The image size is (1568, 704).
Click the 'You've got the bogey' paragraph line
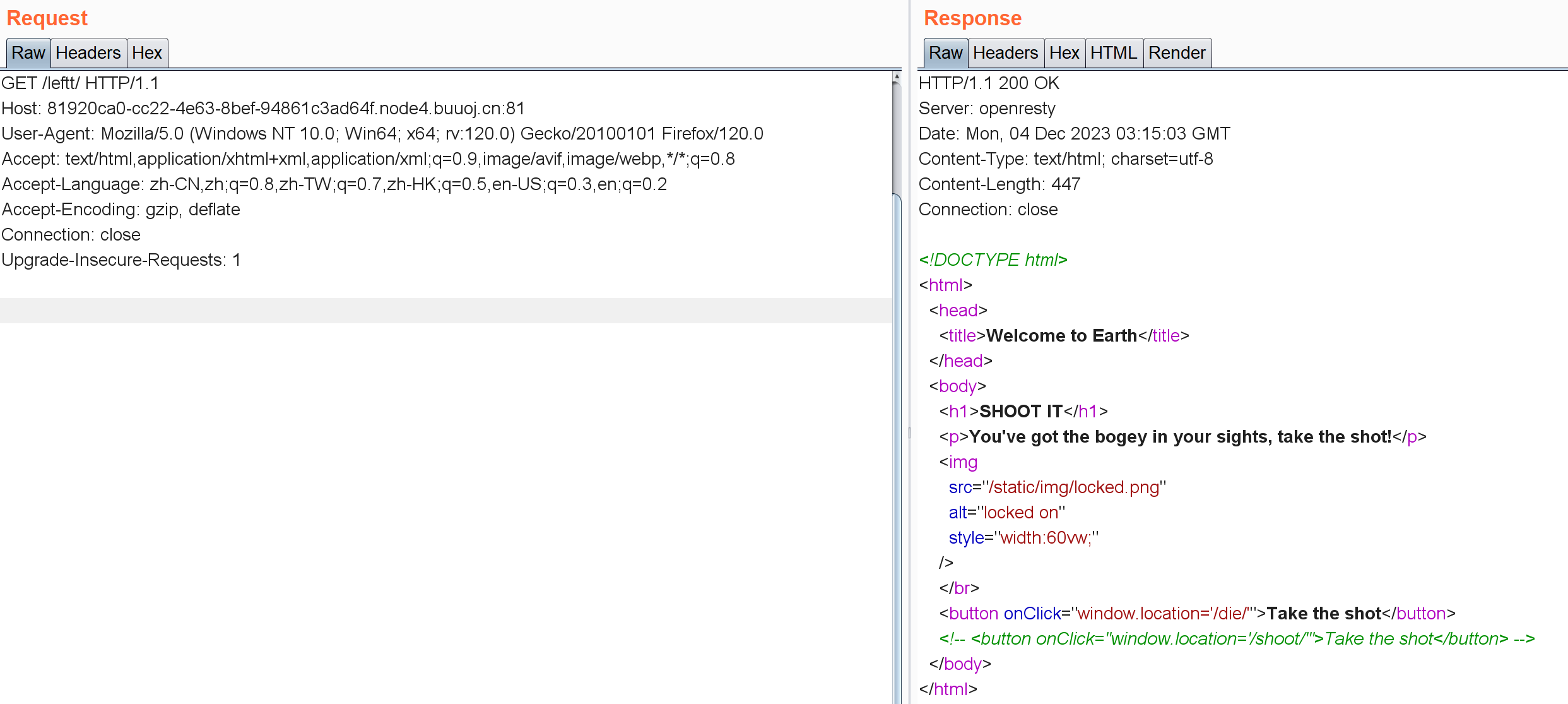1183,437
